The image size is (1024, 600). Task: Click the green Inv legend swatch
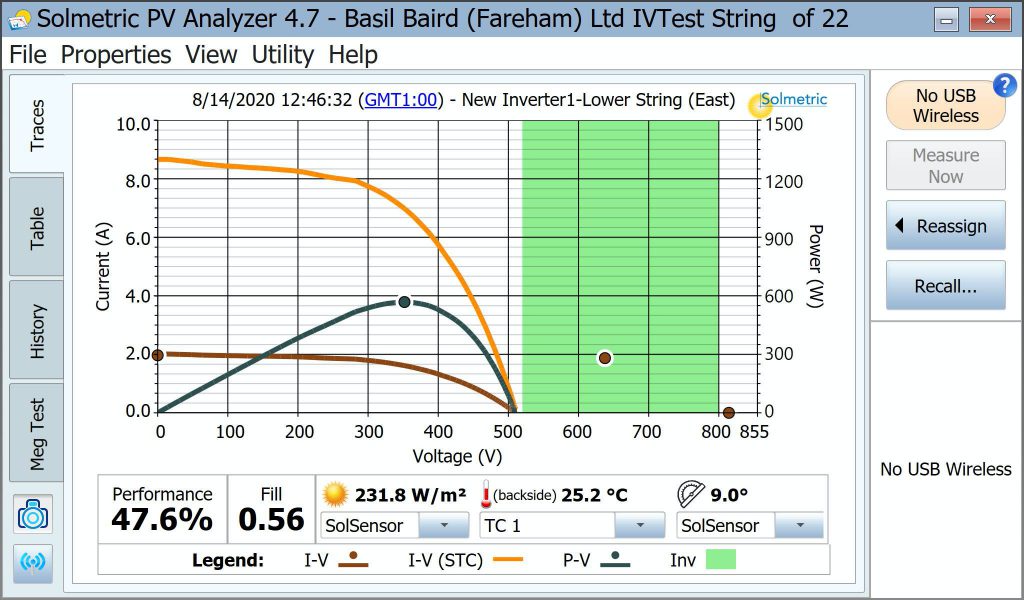click(720, 560)
